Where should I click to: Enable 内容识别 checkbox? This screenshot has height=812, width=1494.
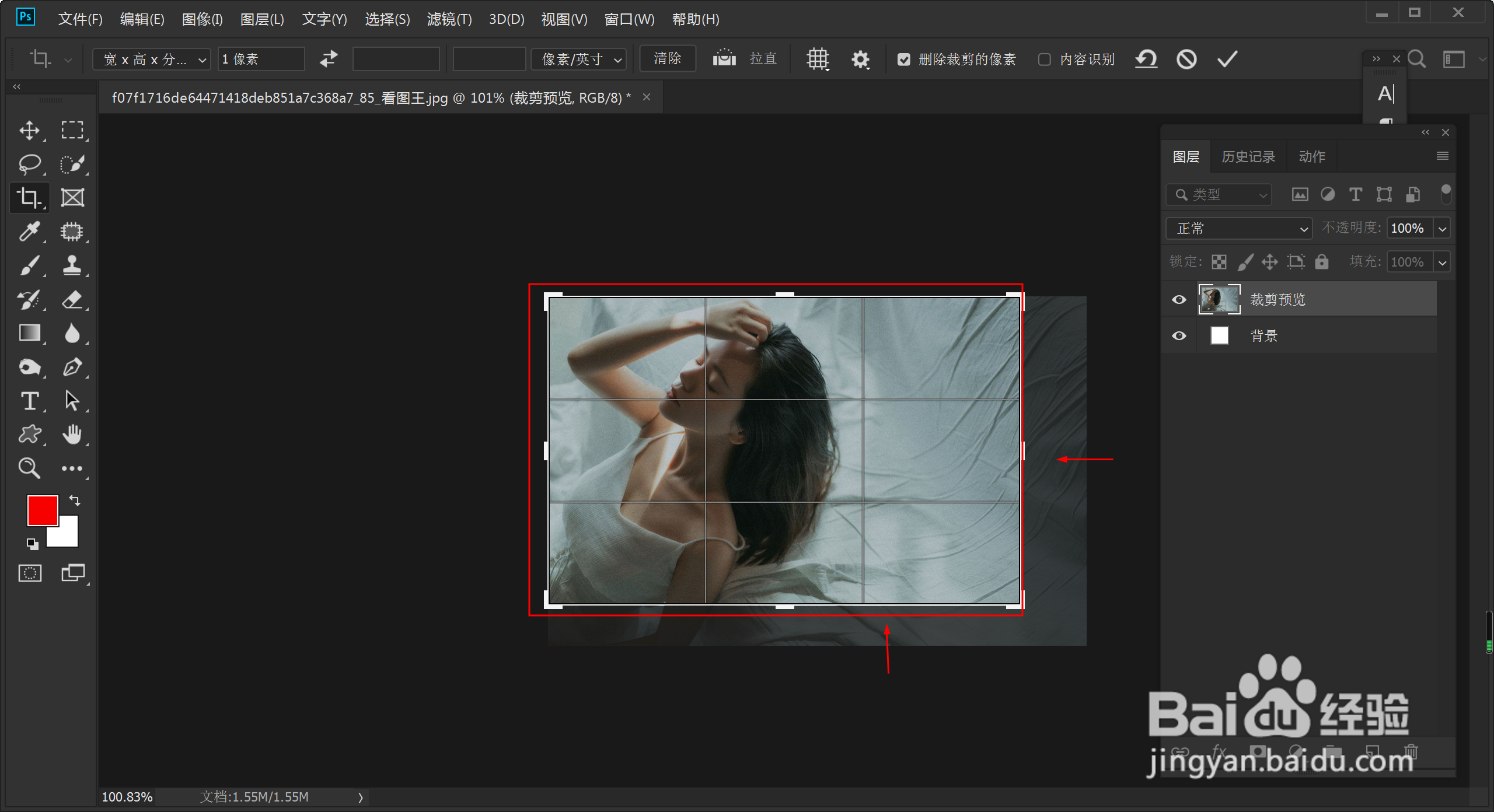click(x=1044, y=60)
